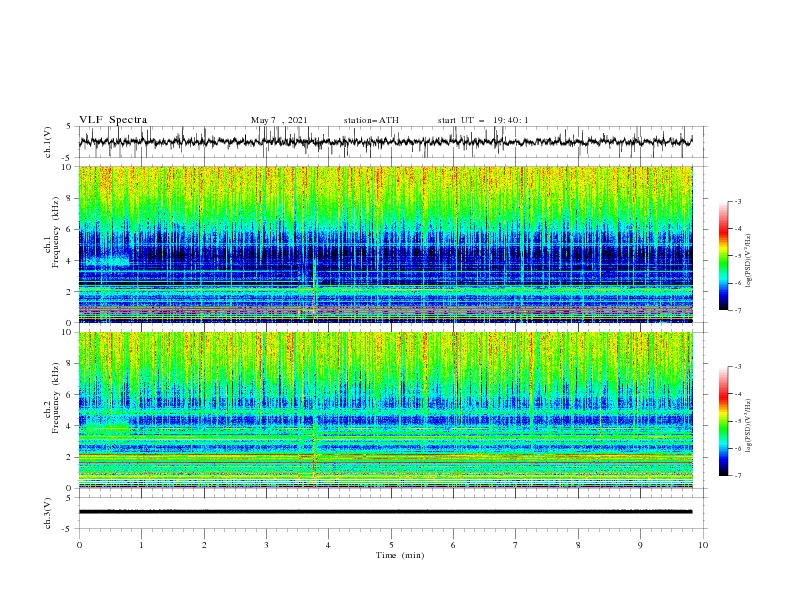Click the ch.1 voltage waveform trace
Image resolution: width=792 pixels, height=612 pixels.
385,142
